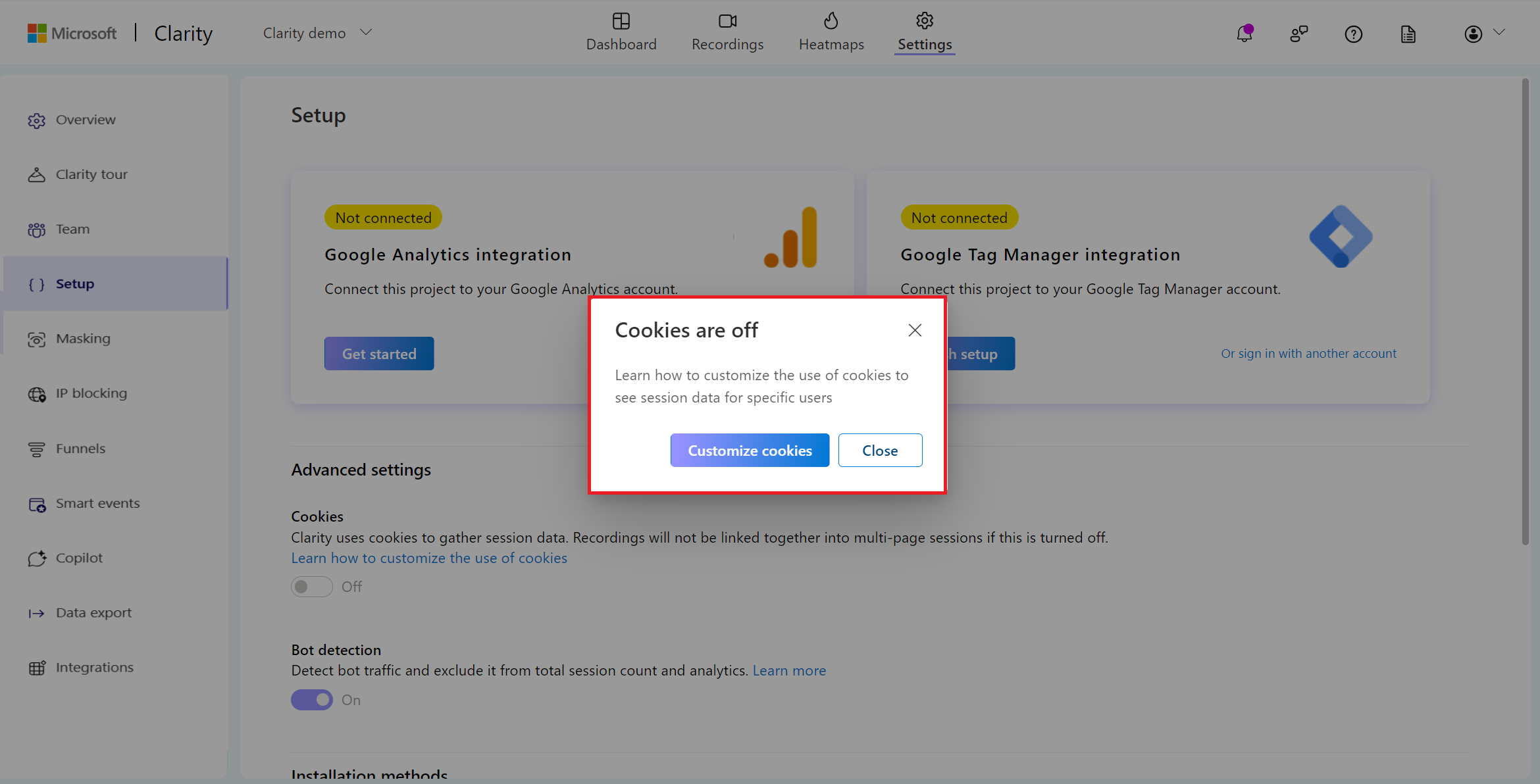
Task: Click Or sign in with another account
Action: (1308, 353)
